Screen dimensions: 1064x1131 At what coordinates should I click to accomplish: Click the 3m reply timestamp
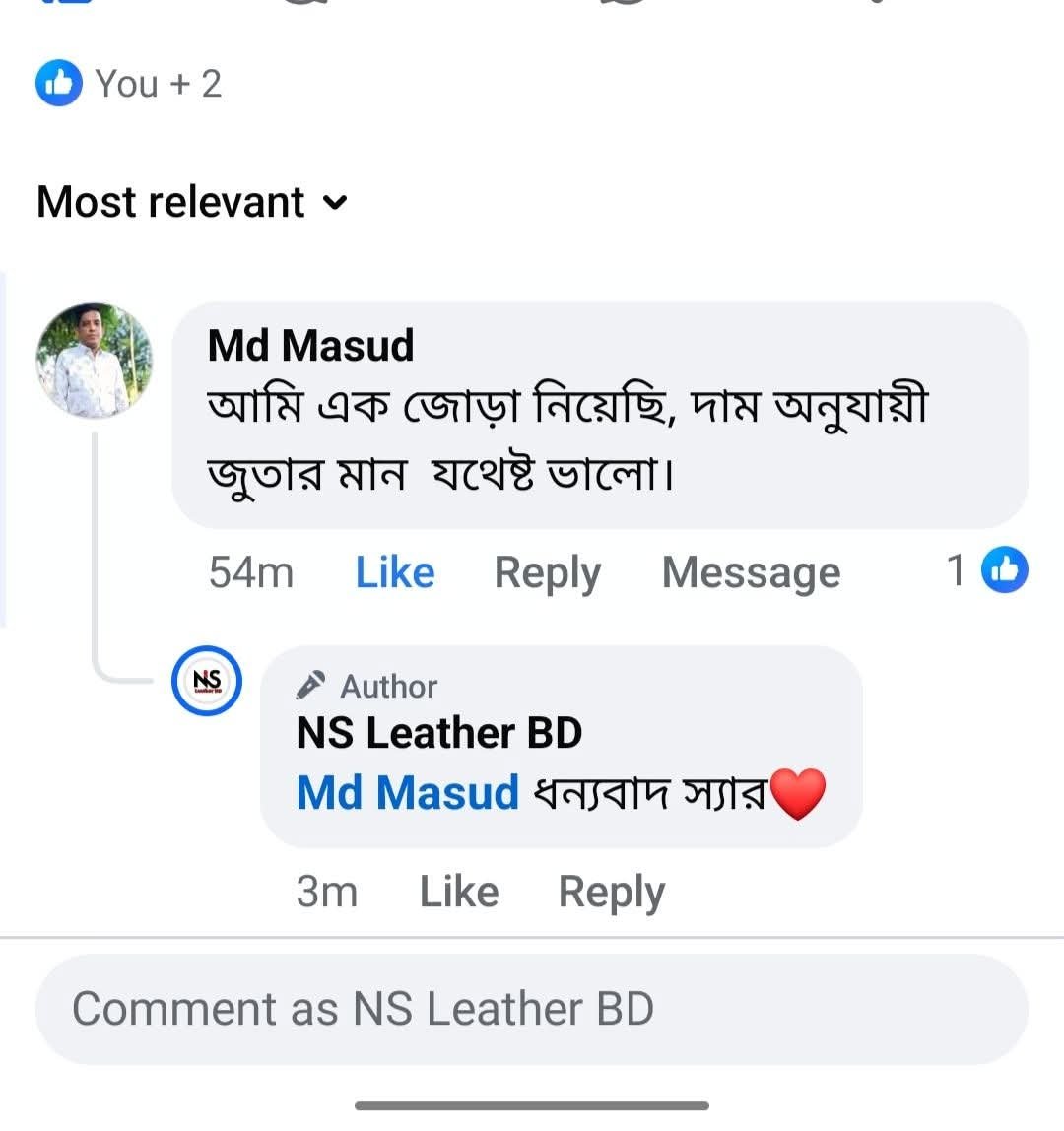[326, 892]
